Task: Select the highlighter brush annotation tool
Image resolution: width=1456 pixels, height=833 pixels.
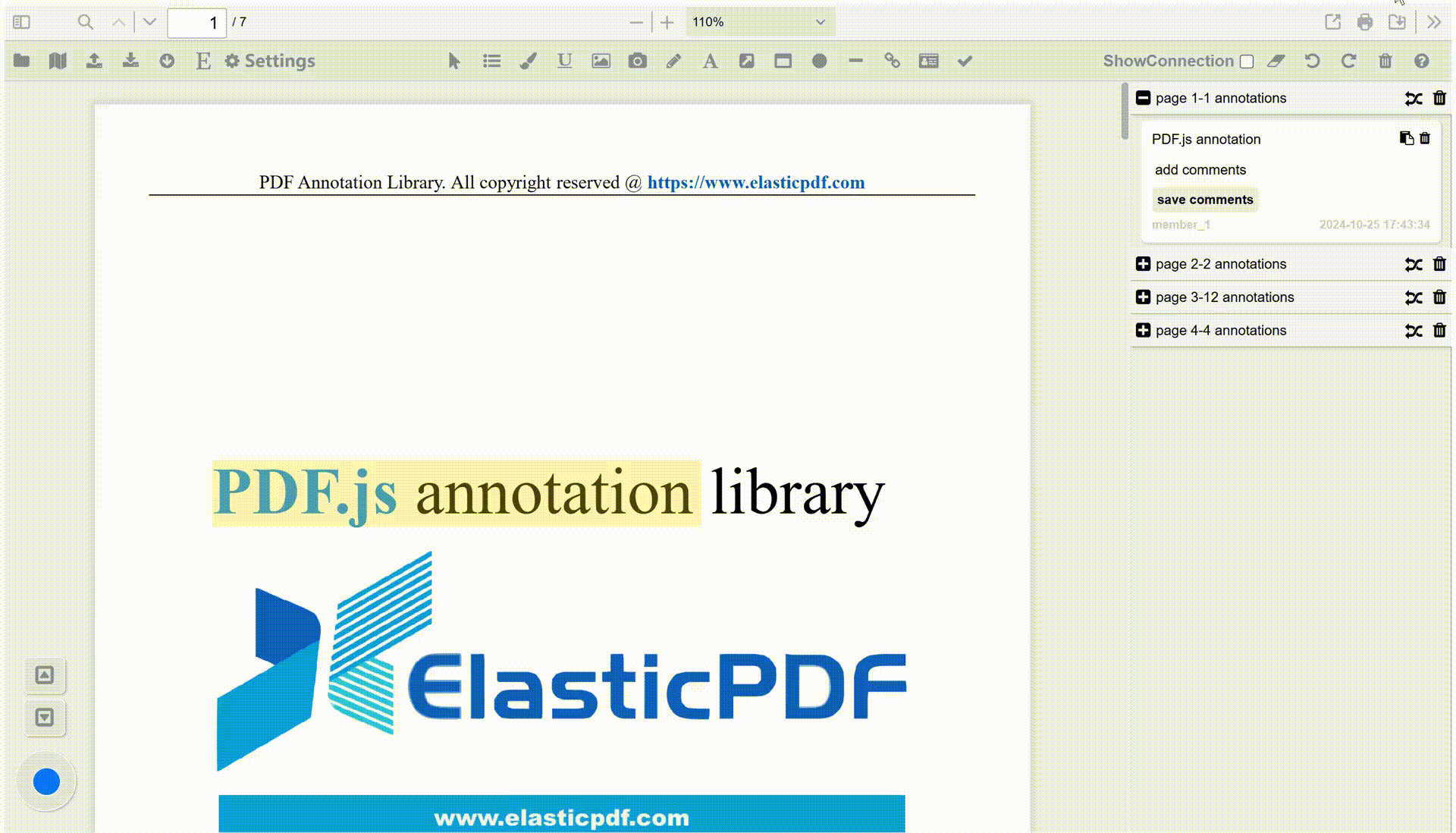Action: (529, 61)
